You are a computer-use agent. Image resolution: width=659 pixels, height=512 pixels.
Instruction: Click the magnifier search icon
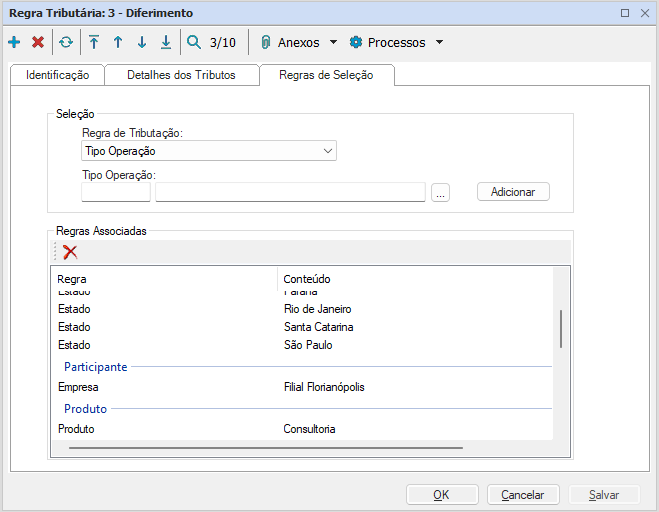click(194, 43)
